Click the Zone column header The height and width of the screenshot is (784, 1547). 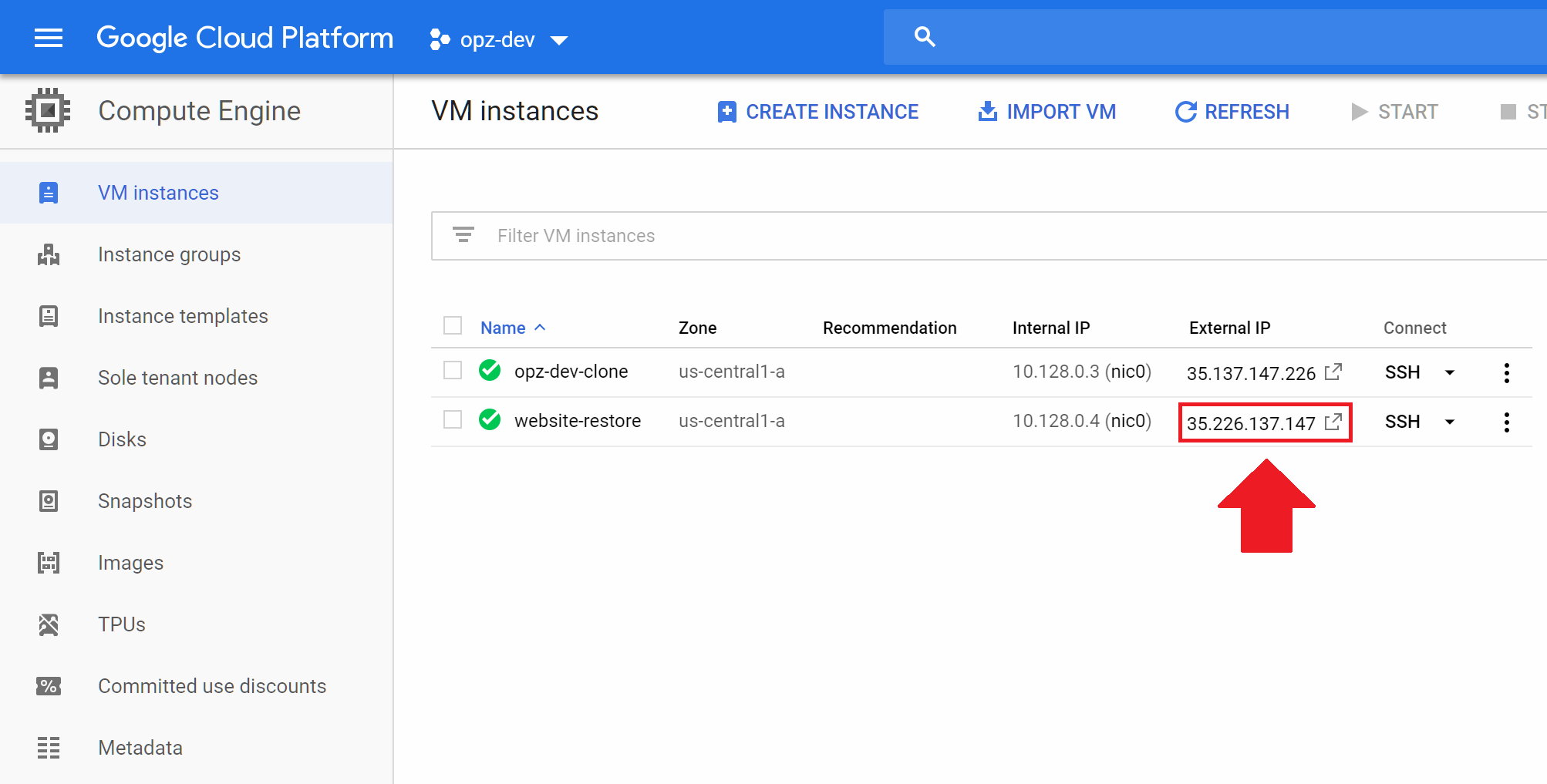coord(697,328)
